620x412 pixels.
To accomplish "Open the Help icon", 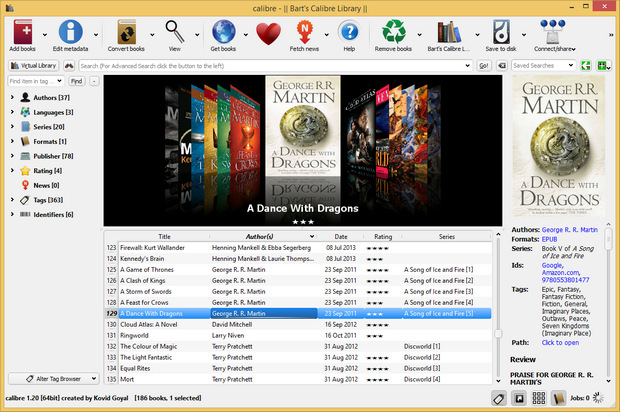I will [349, 32].
